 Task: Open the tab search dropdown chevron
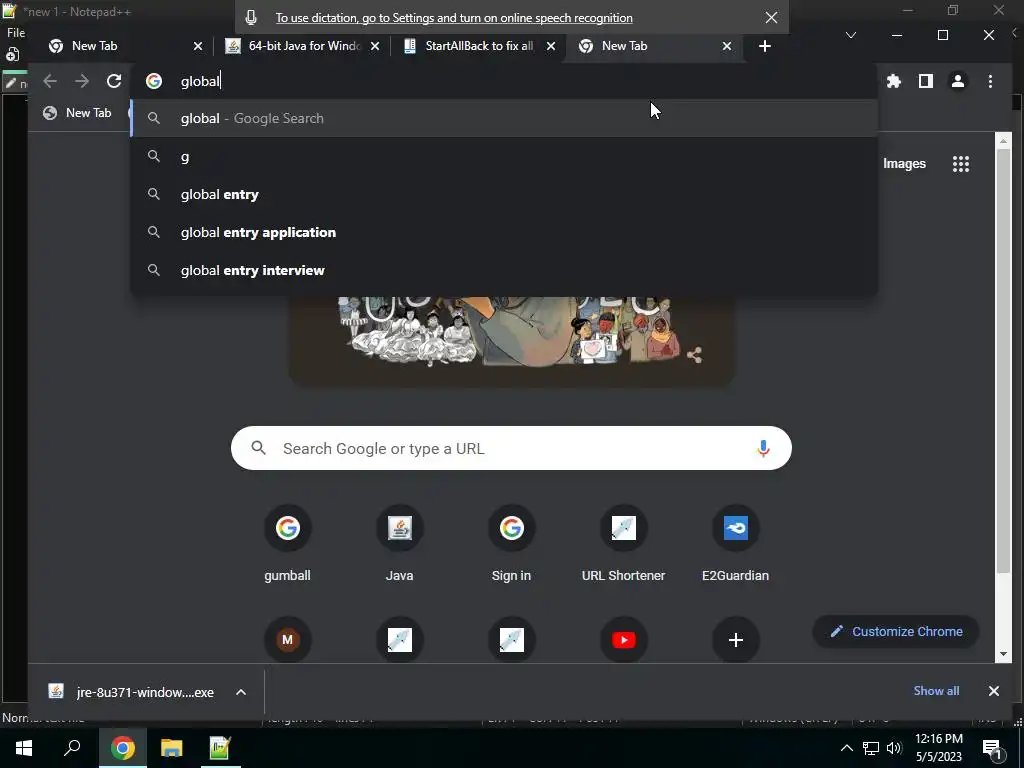pyautogui.click(x=850, y=35)
